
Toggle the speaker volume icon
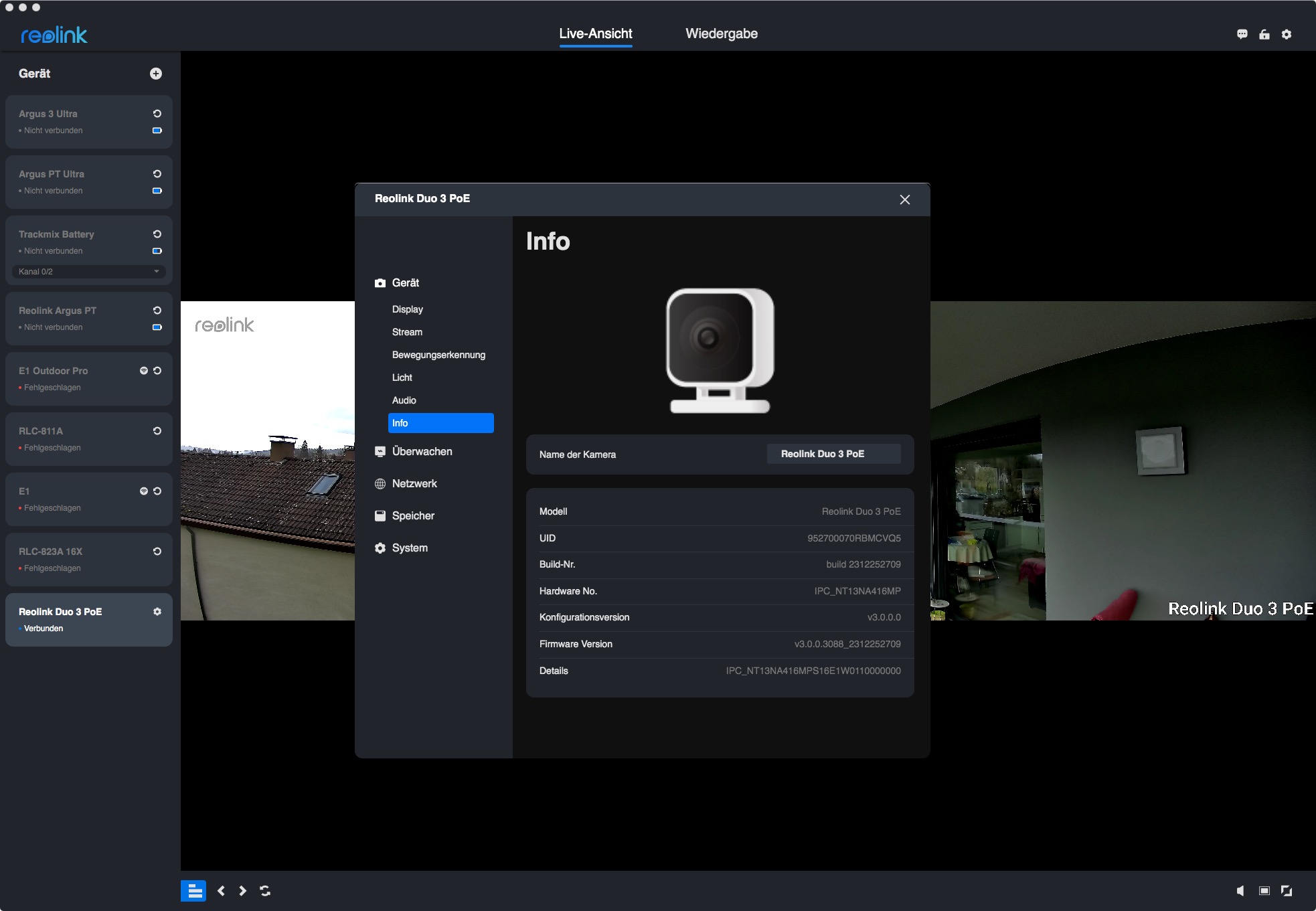(1240, 891)
